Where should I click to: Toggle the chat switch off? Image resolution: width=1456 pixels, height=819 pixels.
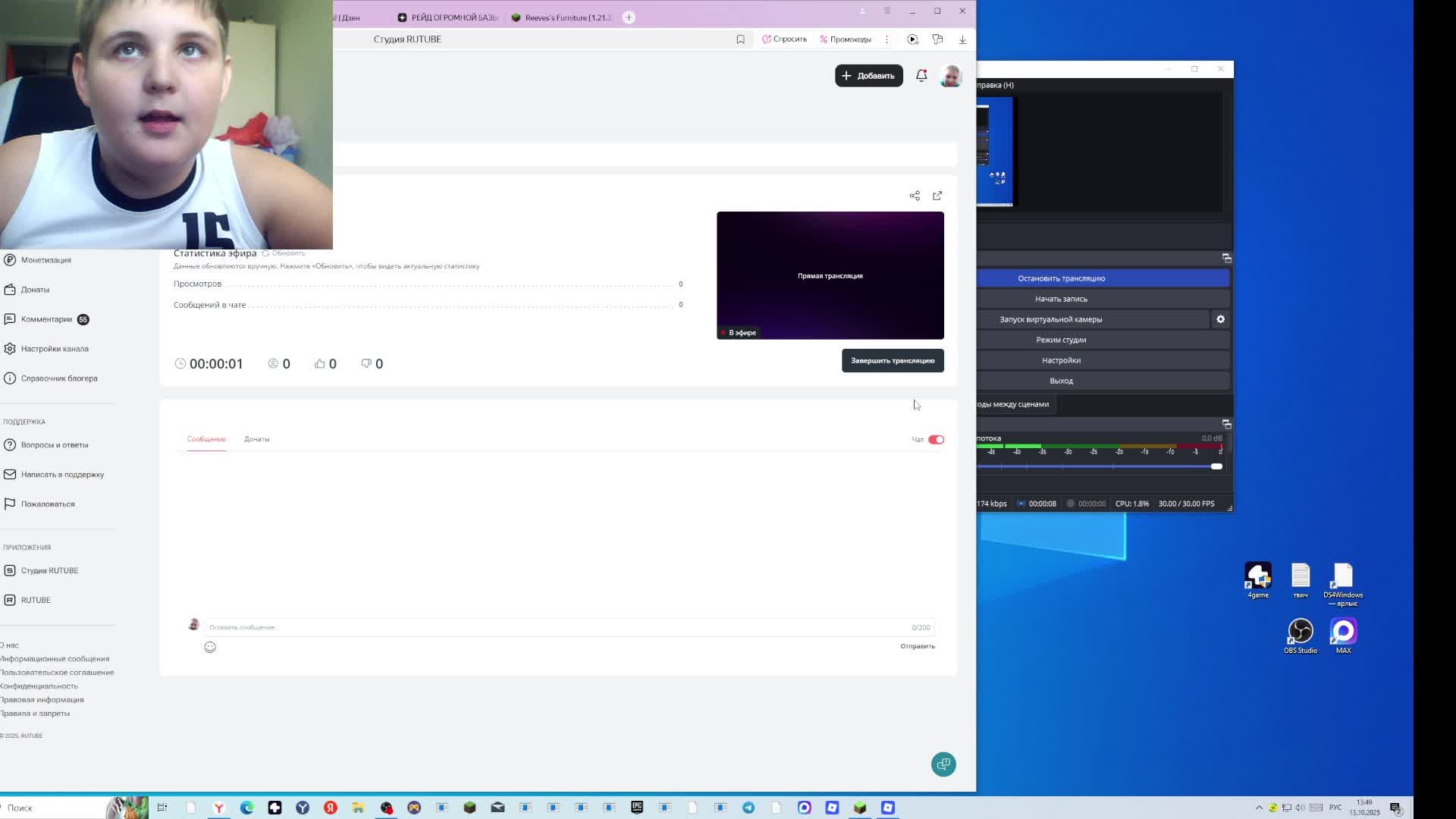936,440
